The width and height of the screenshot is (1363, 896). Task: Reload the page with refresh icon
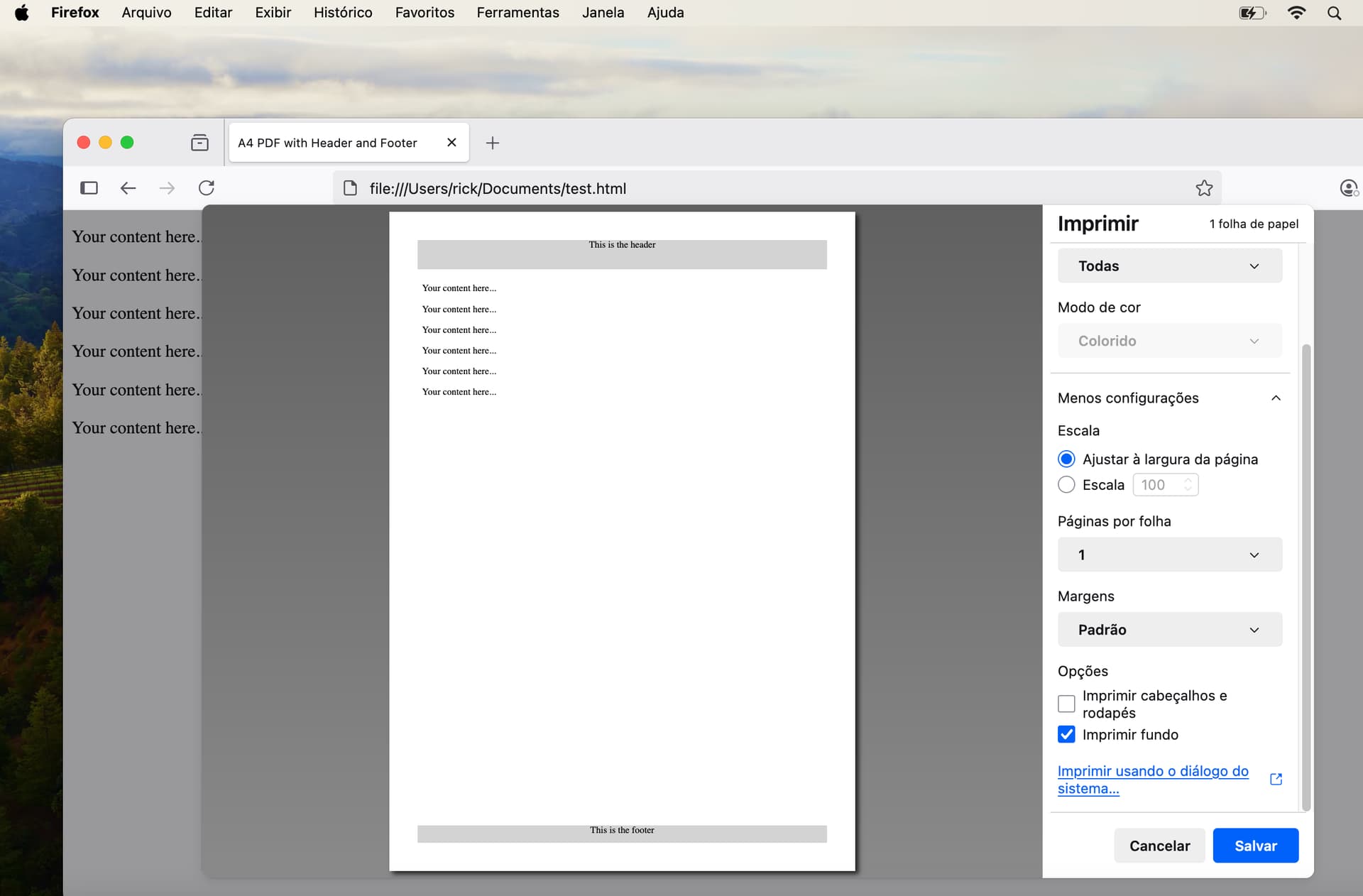point(207,188)
